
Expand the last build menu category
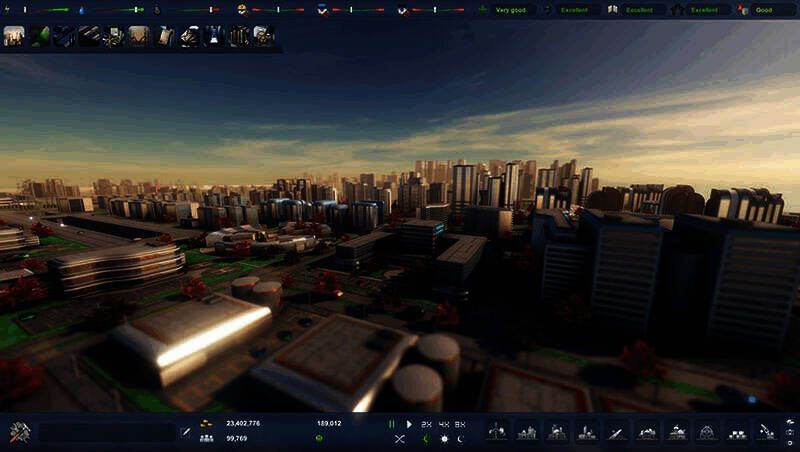[767, 431]
